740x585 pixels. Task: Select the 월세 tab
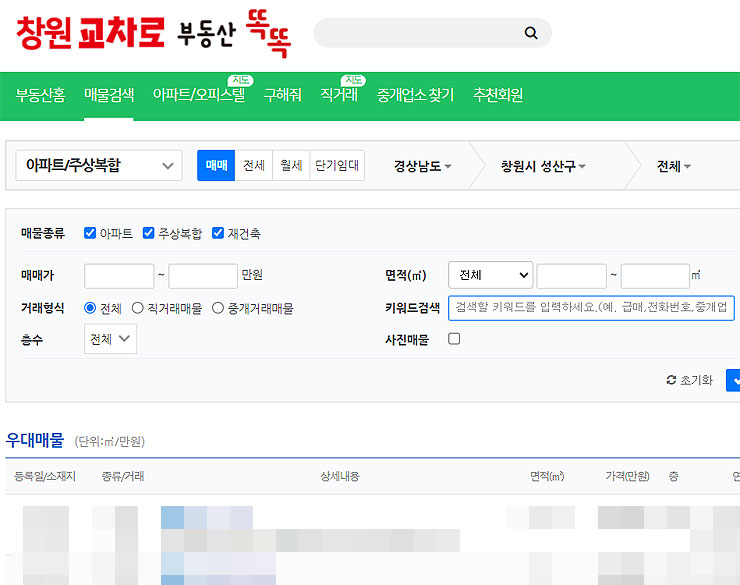click(x=291, y=166)
